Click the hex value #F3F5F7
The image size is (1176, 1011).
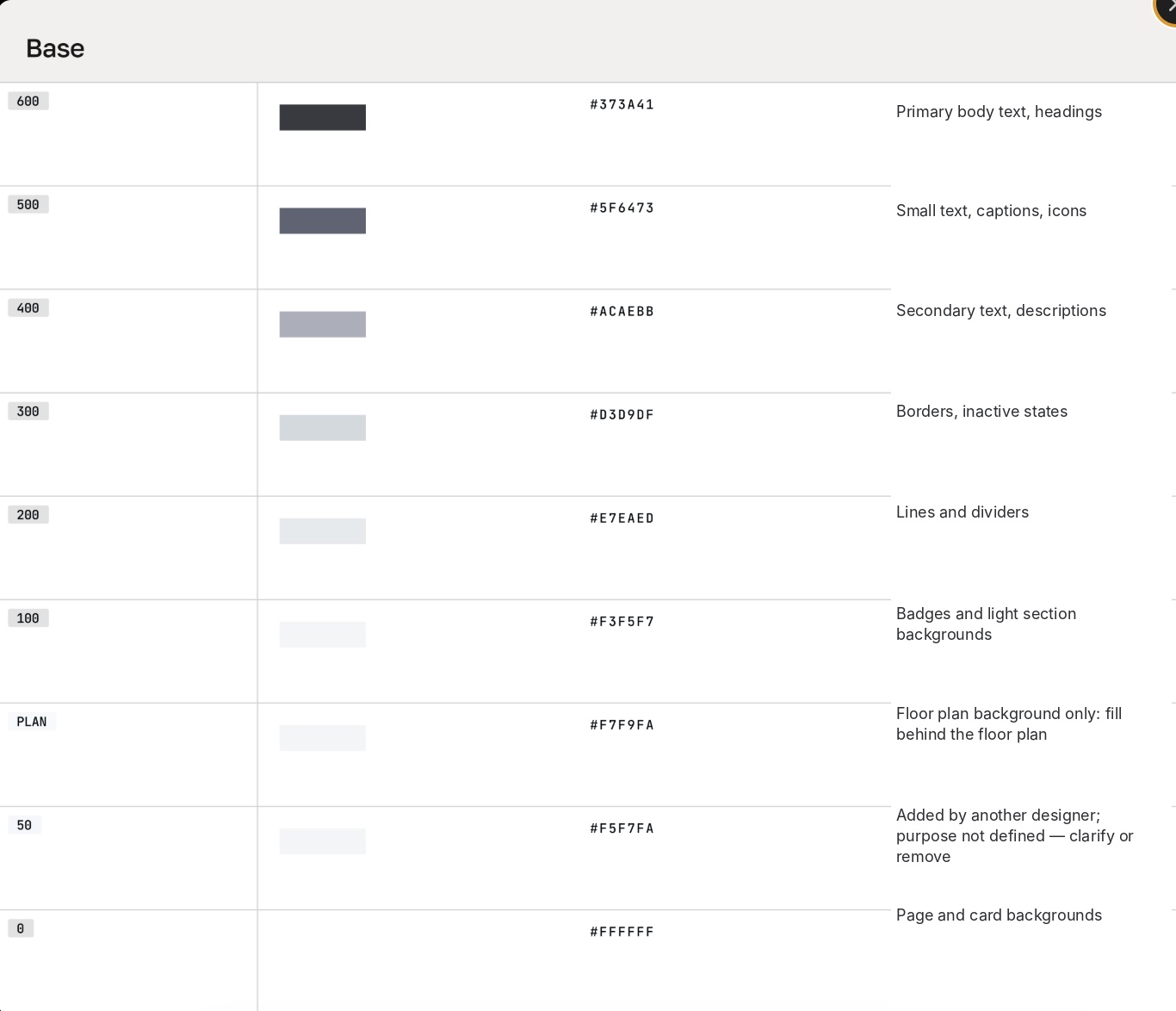(622, 621)
